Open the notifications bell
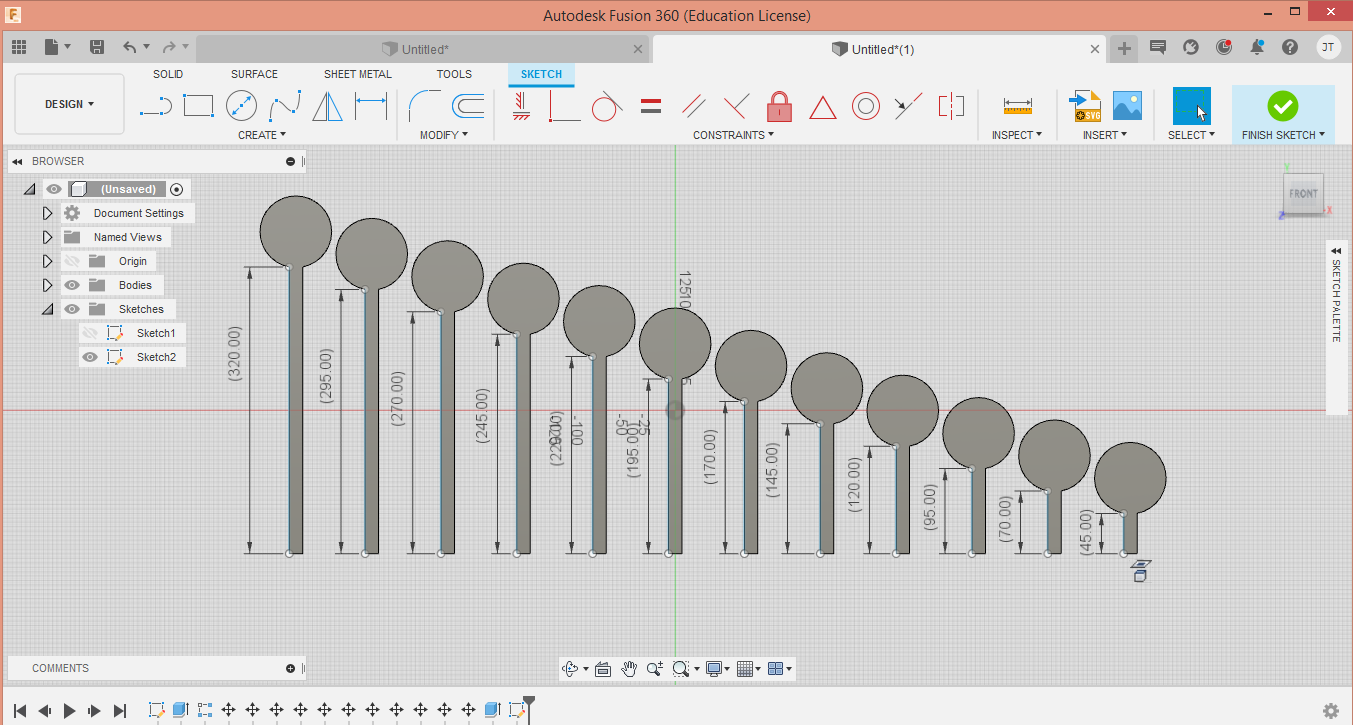Viewport: 1353px width, 725px height. pos(1257,47)
